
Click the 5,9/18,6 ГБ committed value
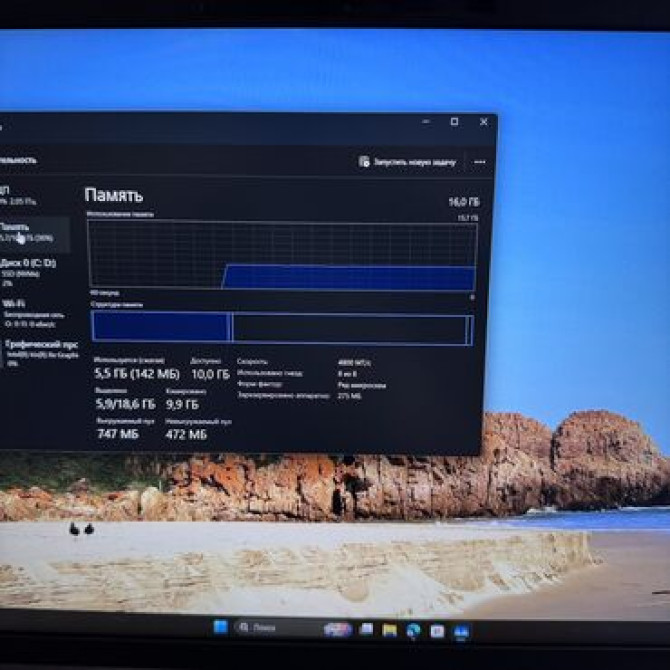click(125, 404)
